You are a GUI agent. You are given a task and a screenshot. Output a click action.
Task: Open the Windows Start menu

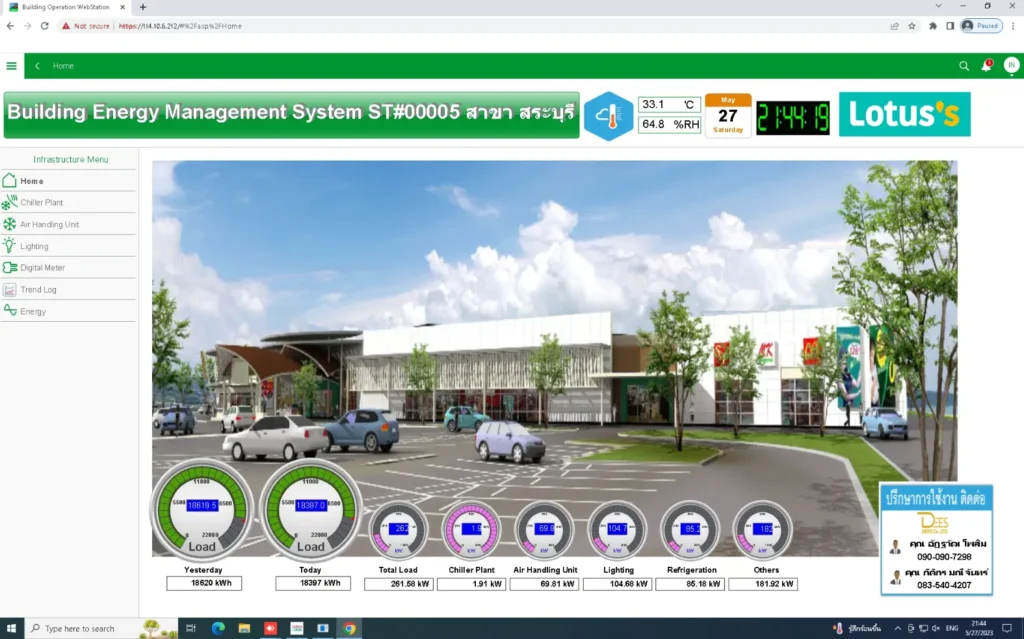click(x=11, y=629)
